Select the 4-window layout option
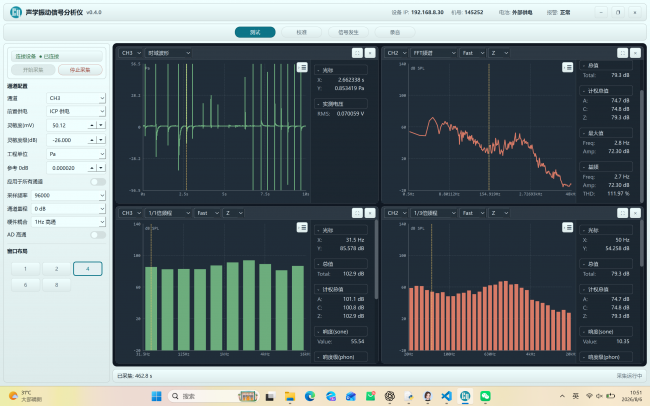 87,269
